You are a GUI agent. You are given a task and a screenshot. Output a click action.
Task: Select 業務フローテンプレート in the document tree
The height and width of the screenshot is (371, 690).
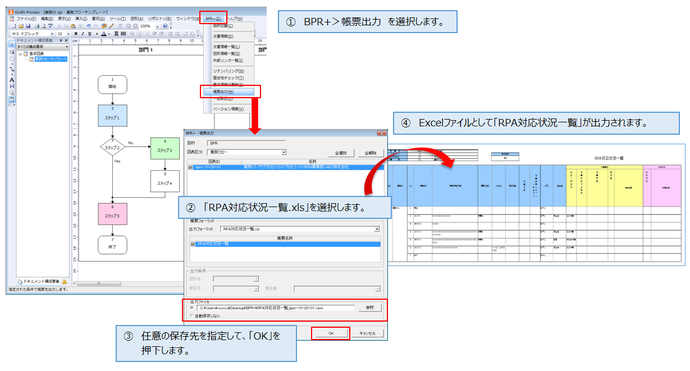pyautogui.click(x=51, y=59)
